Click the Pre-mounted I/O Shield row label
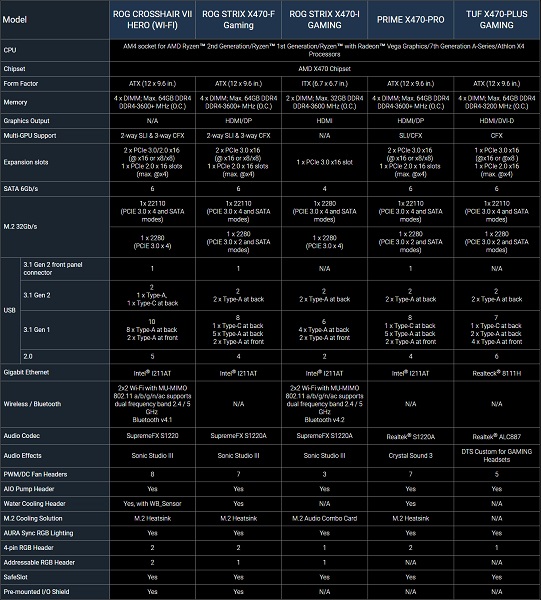 pos(55,592)
